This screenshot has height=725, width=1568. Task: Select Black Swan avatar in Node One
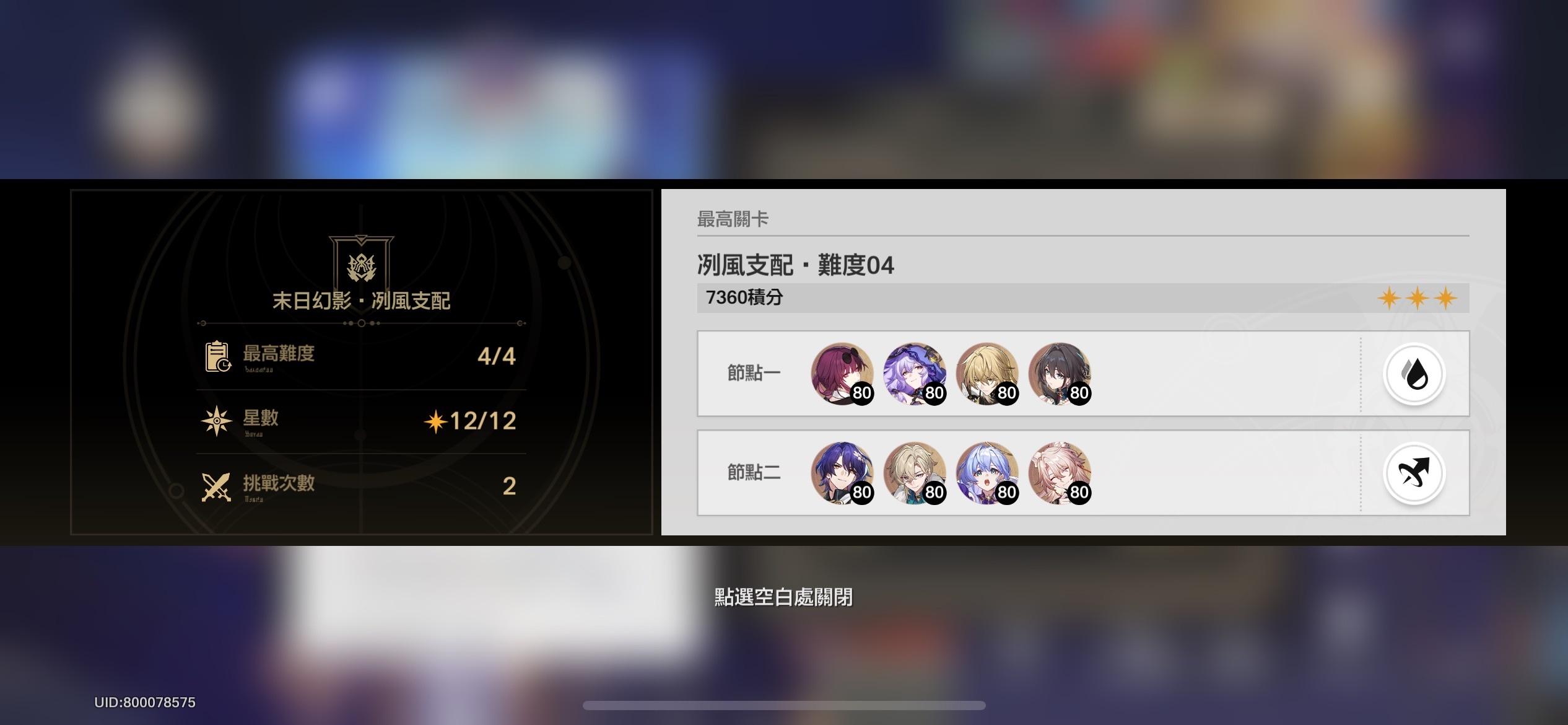pos(915,374)
